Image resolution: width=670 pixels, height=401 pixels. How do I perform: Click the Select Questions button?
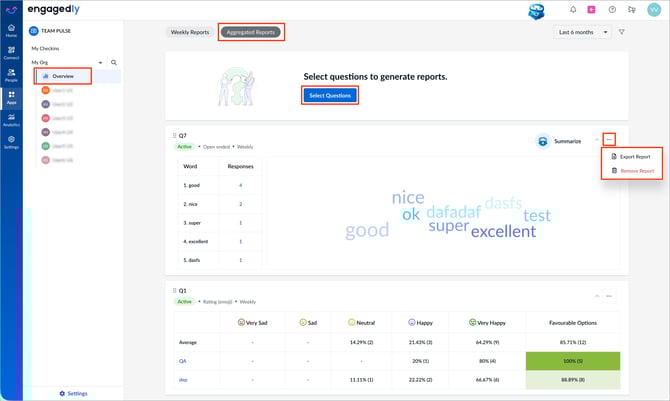click(x=330, y=95)
